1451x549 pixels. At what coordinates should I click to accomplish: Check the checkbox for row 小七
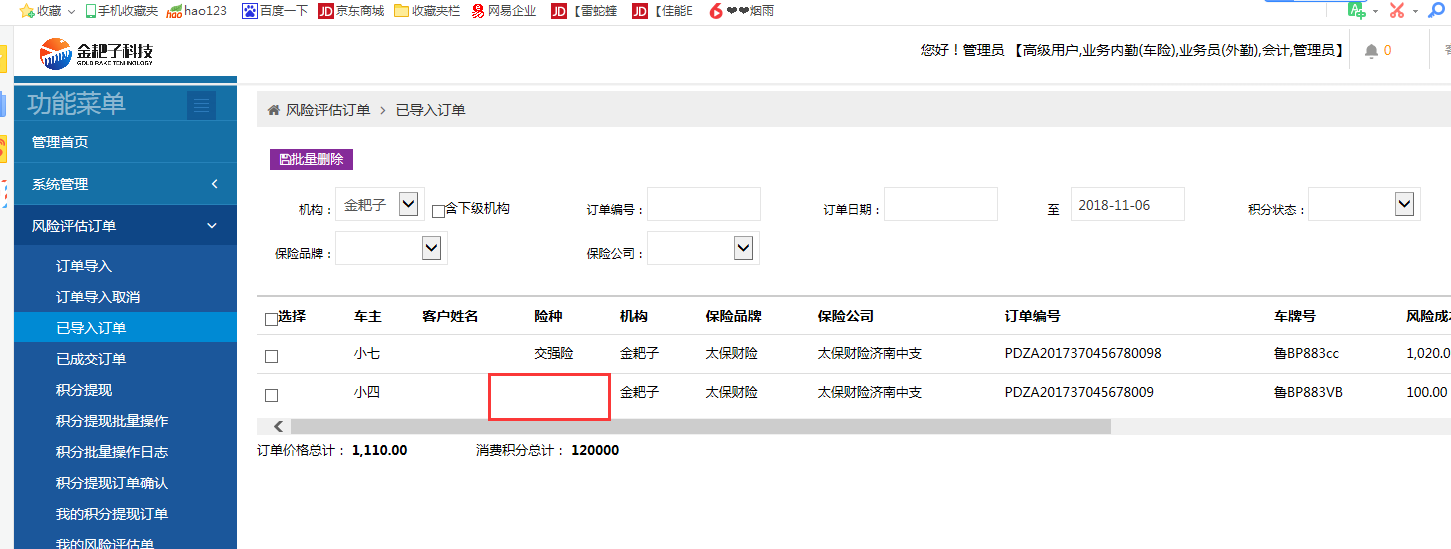(271, 356)
